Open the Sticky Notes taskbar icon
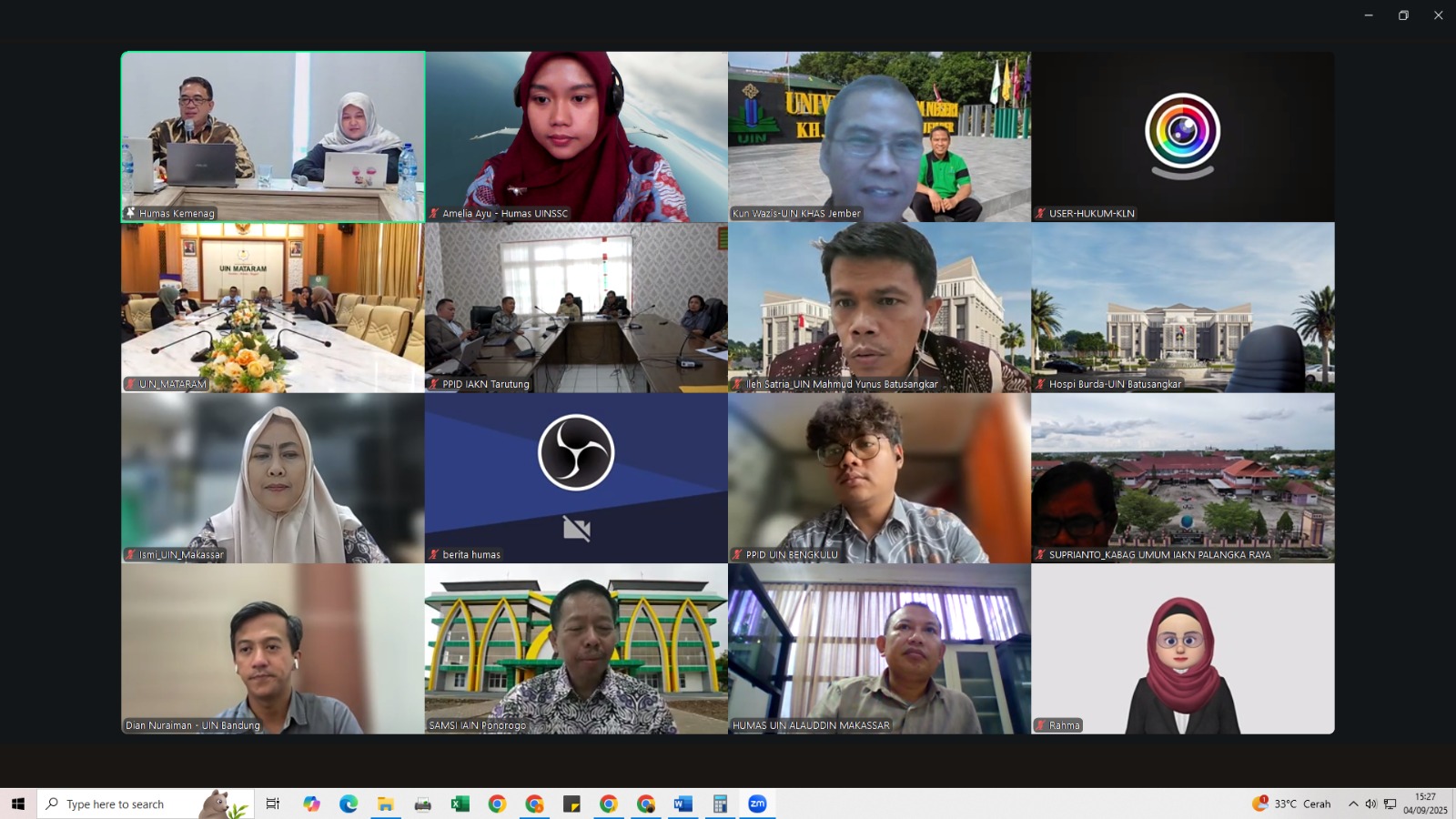 tap(571, 804)
